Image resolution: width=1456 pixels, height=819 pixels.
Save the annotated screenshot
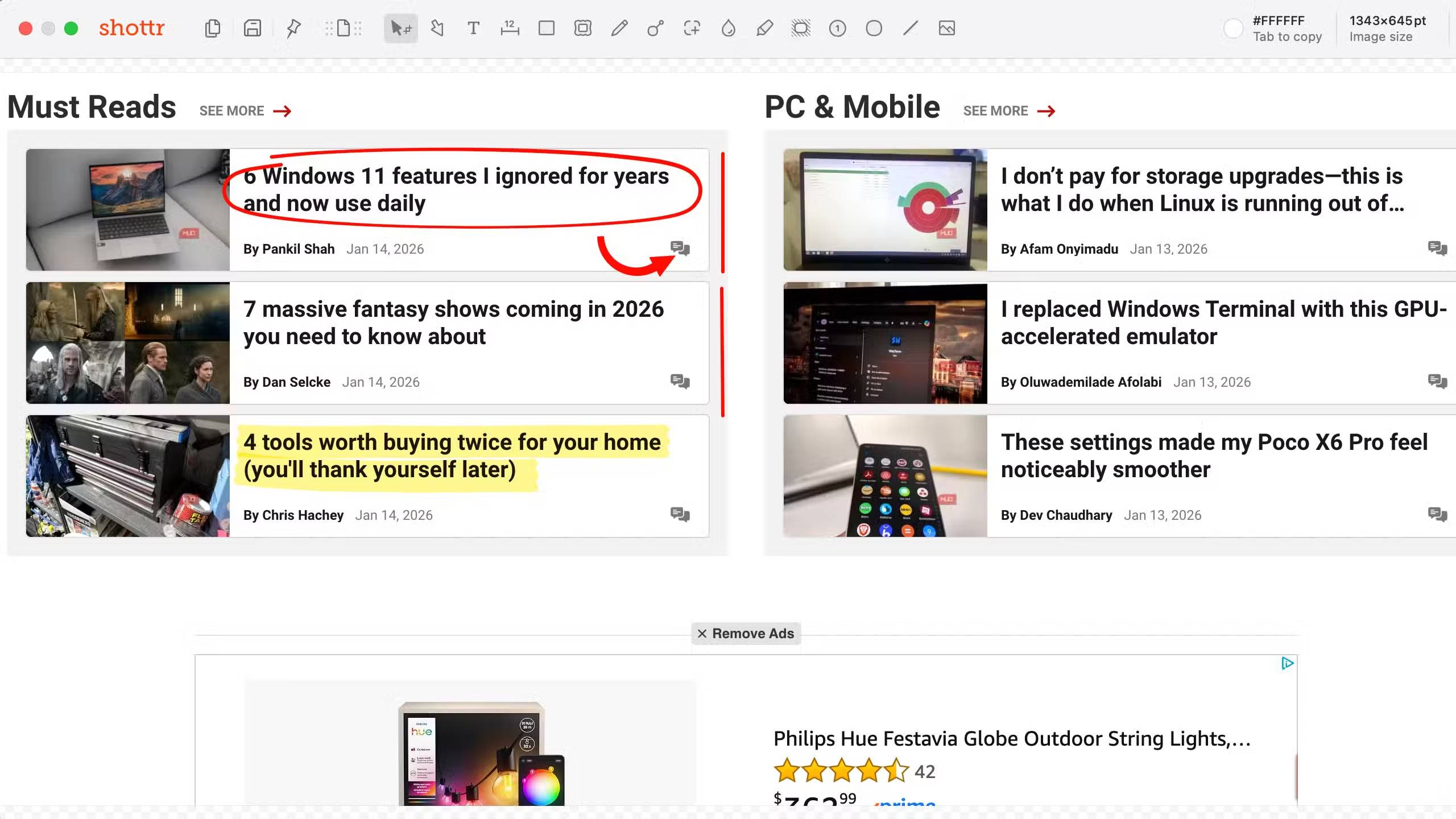pos(252,28)
